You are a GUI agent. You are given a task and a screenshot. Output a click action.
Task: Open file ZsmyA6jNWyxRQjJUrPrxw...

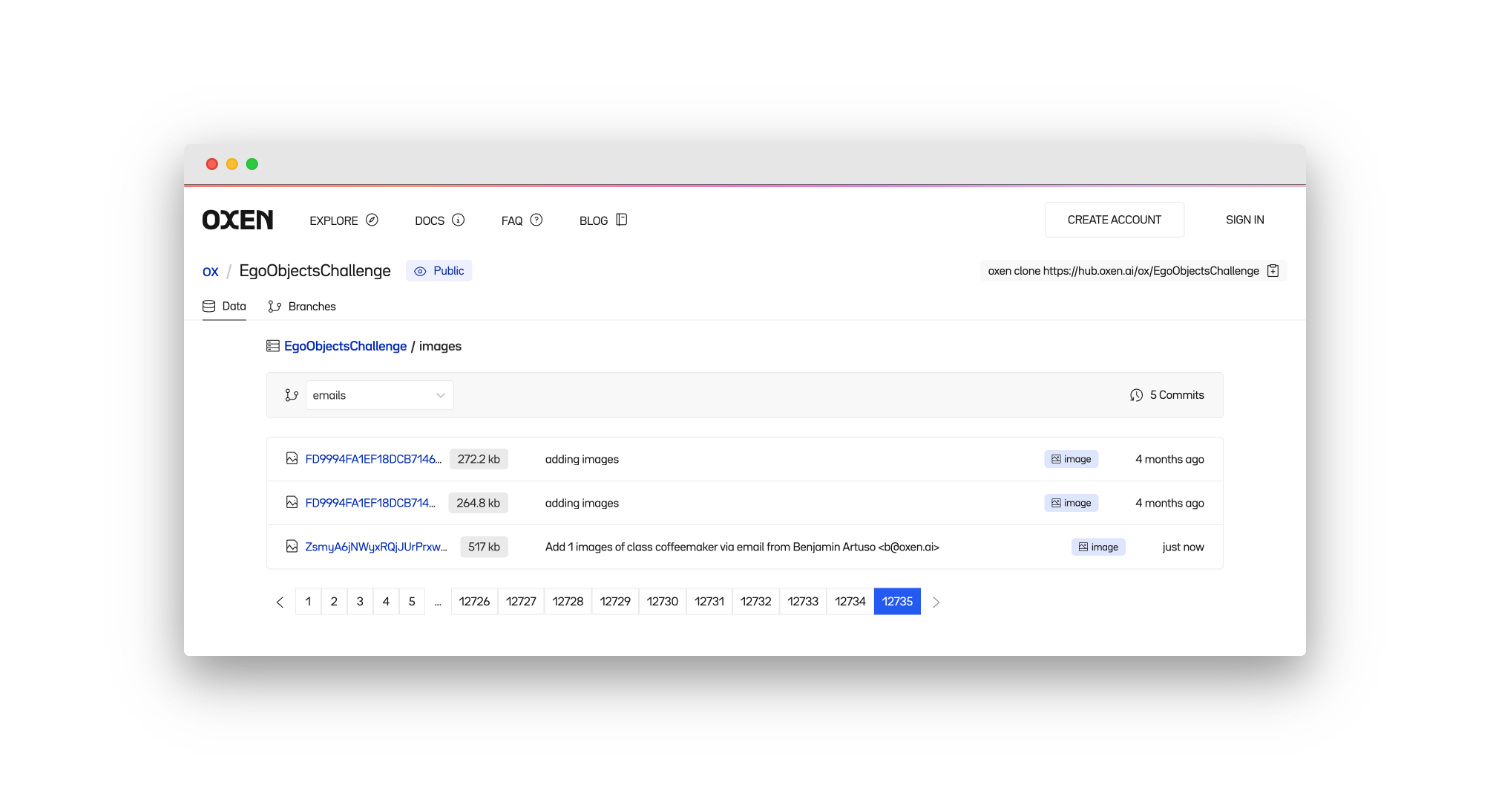tap(376, 547)
